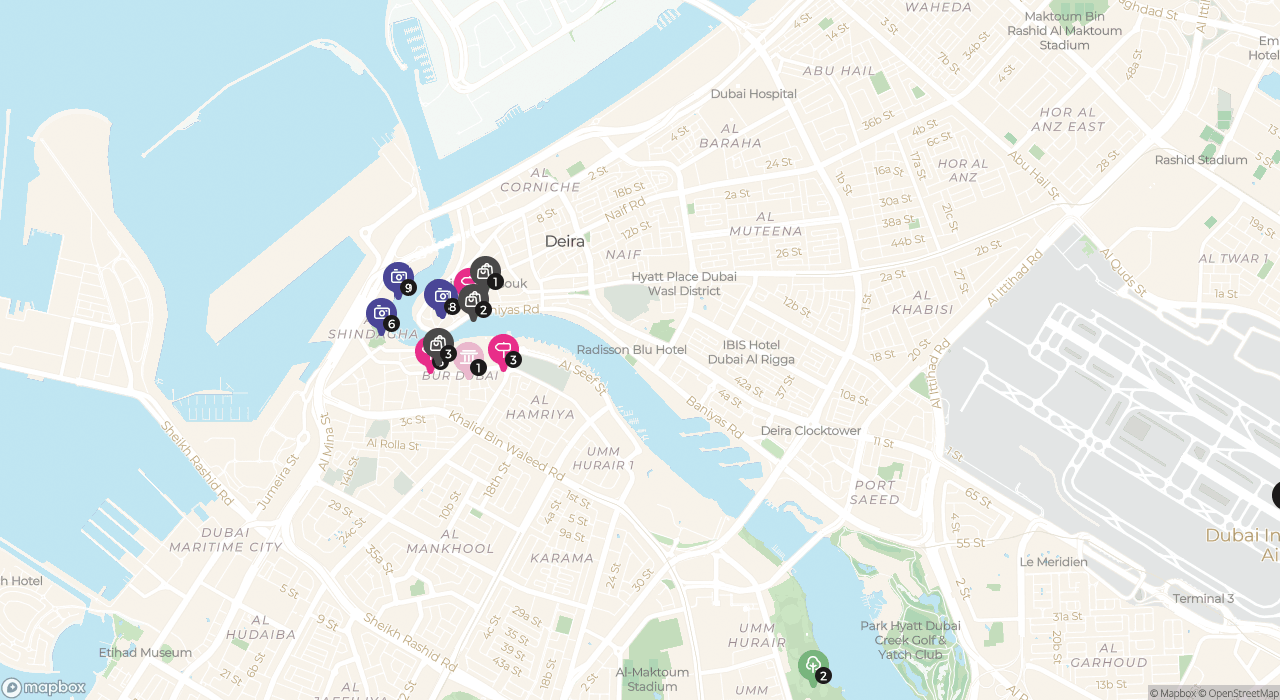Open the green park marker numbered 2
This screenshot has width=1280, height=700.
[813, 666]
